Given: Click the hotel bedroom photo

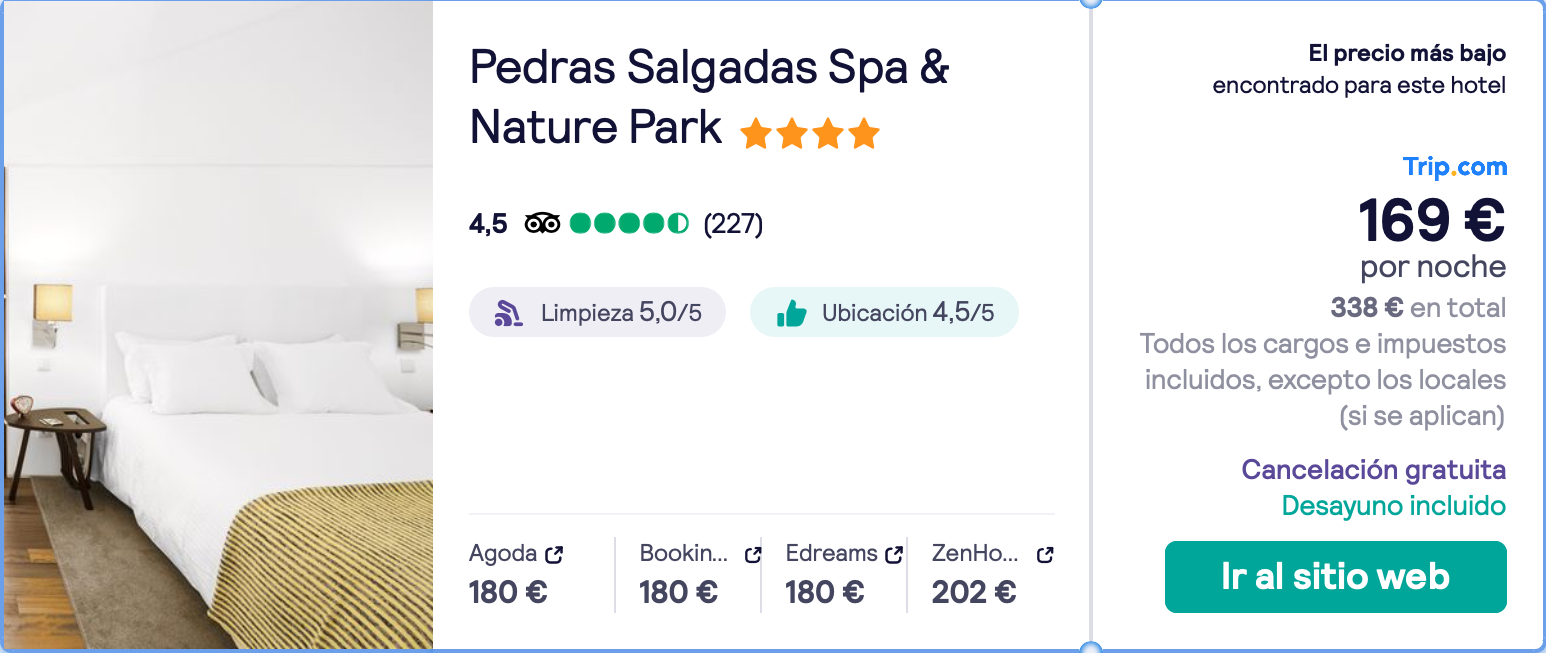Looking at the screenshot, I should [x=218, y=326].
